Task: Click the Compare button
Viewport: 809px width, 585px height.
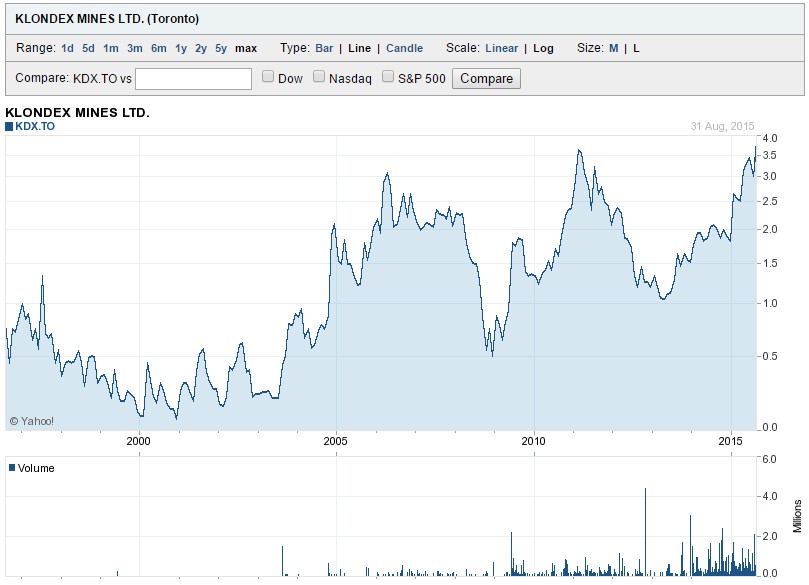Action: pos(487,78)
